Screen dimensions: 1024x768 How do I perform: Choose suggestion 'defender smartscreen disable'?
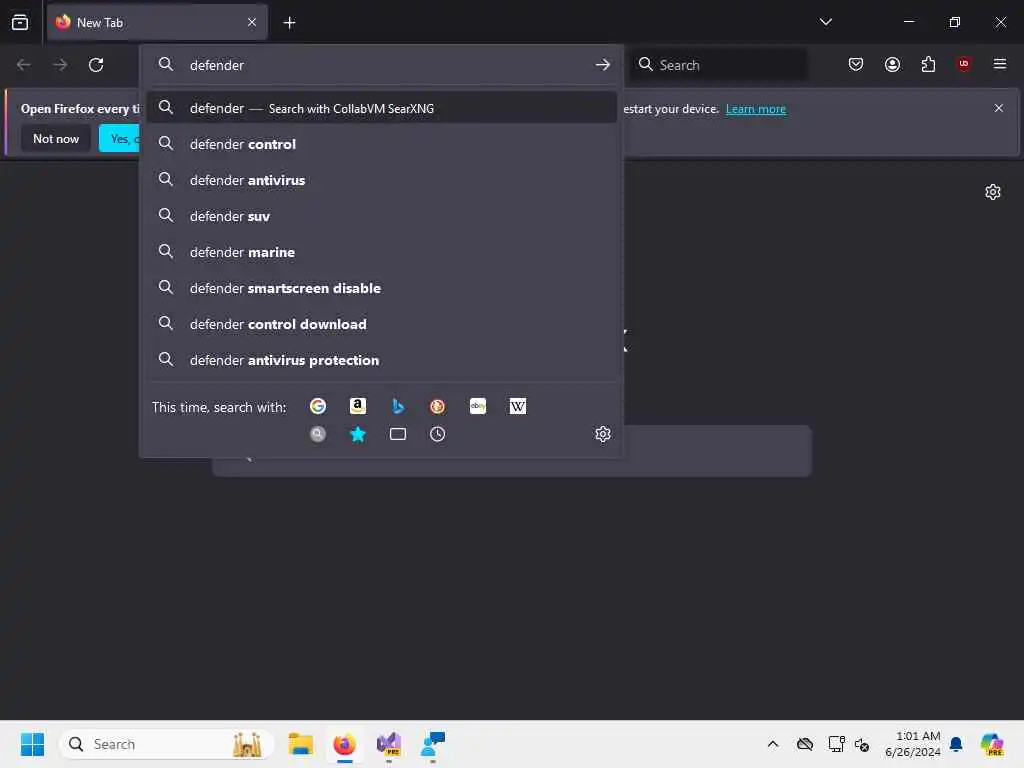[381, 288]
